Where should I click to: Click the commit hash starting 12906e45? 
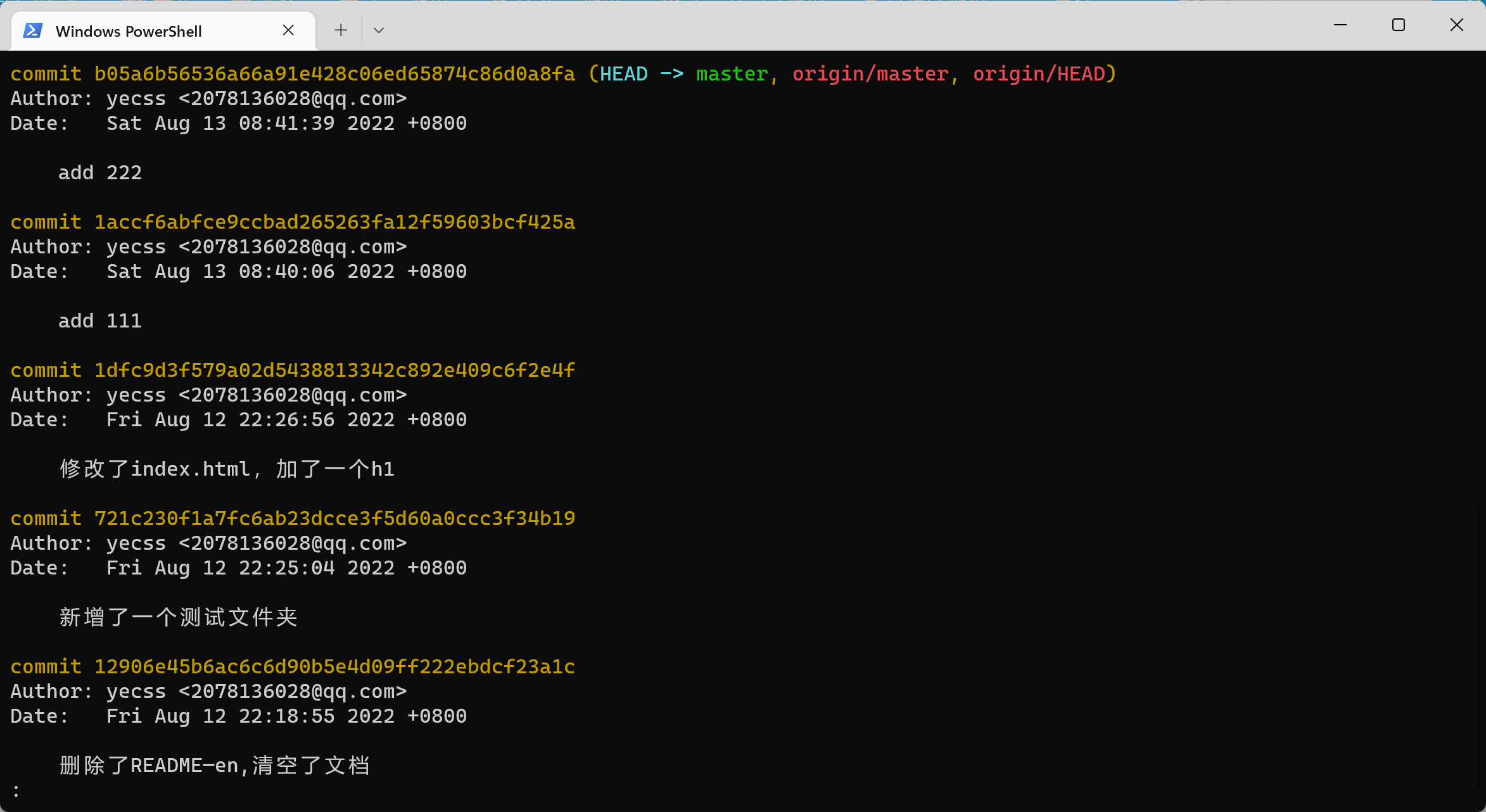[334, 667]
